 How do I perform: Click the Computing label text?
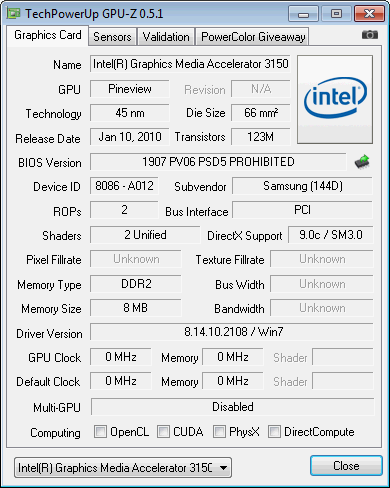[x=55, y=433]
